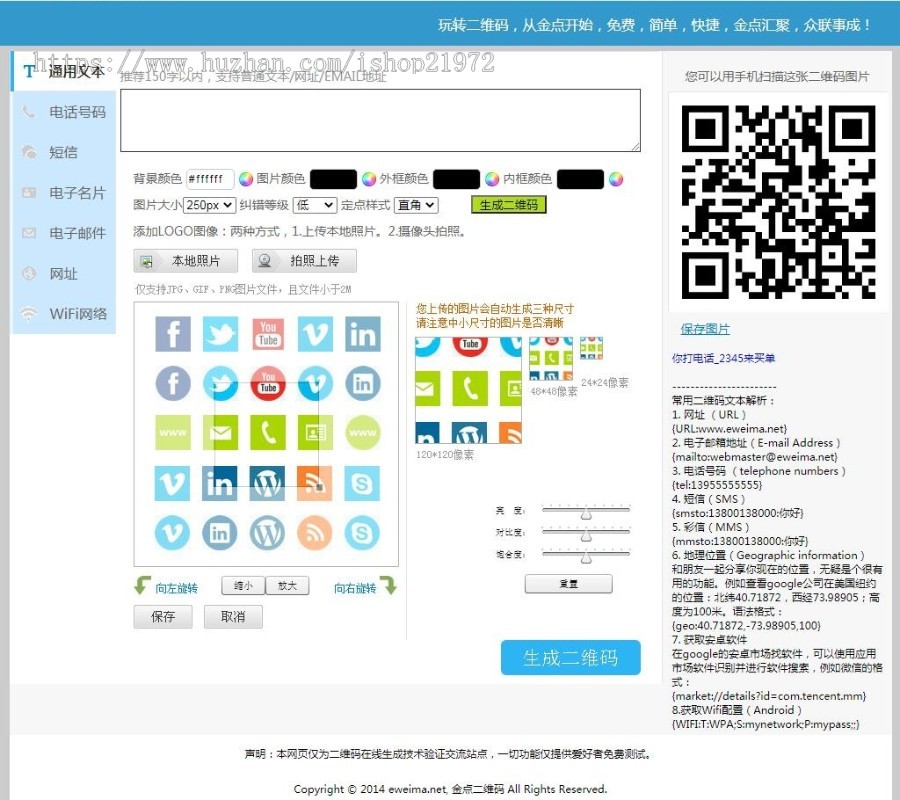Click the square LinkedIn icon in top row
The height and width of the screenshot is (800, 900).
[363, 333]
